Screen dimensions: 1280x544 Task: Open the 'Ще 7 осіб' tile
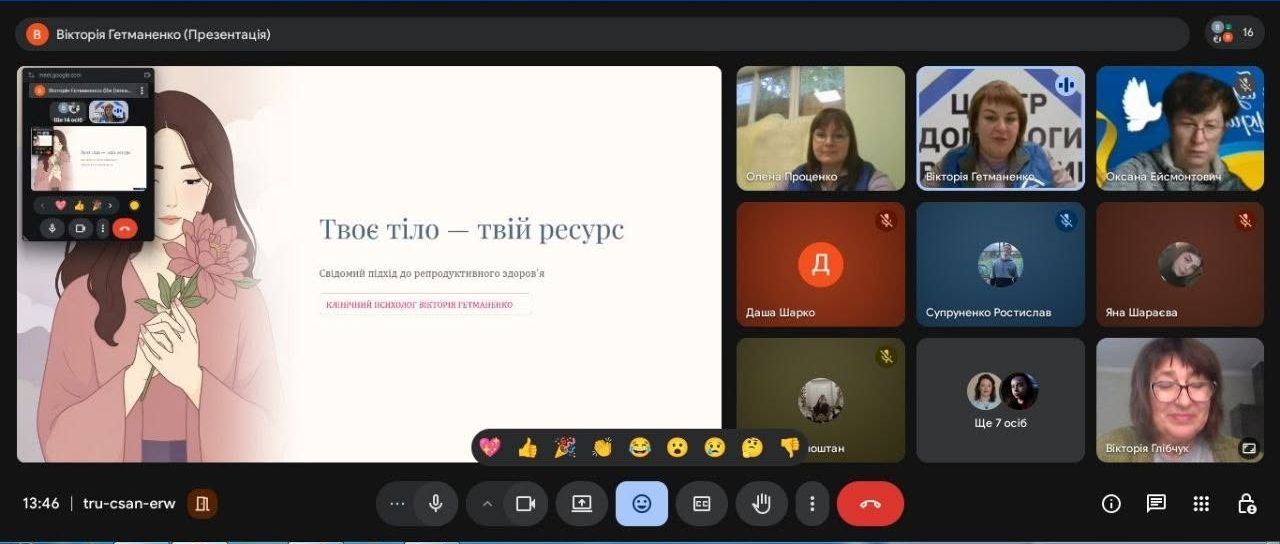1000,400
